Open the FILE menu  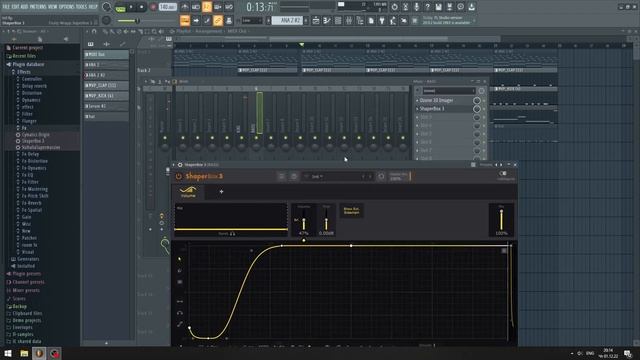click(6, 7)
